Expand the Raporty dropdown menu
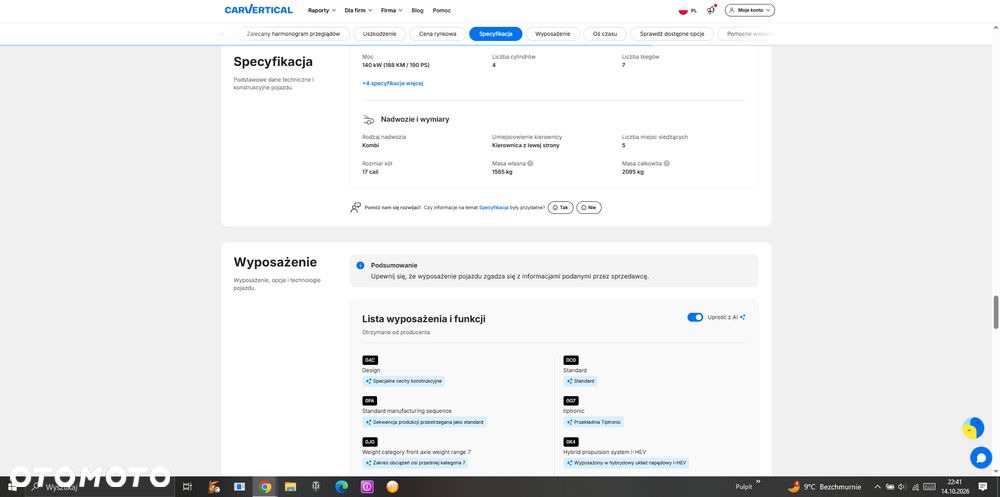 (x=321, y=10)
